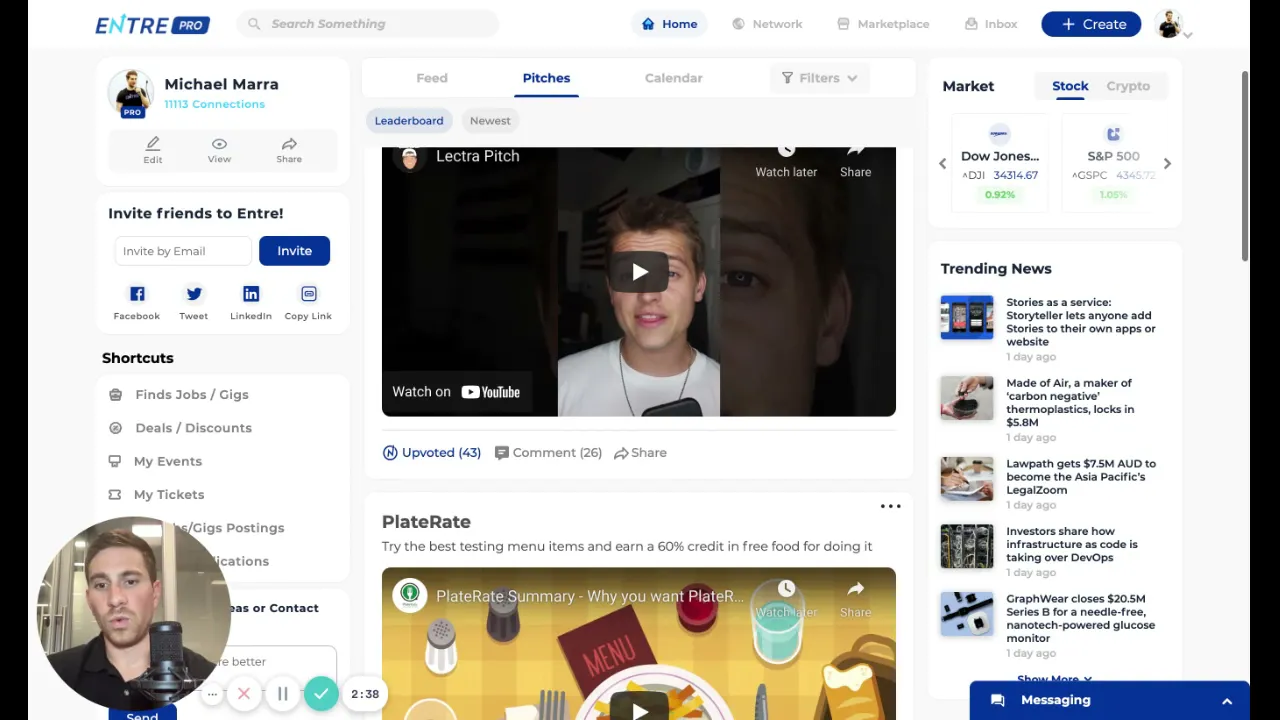Click the profile Share arrow icon
This screenshot has width=1280, height=720.
tap(289, 144)
